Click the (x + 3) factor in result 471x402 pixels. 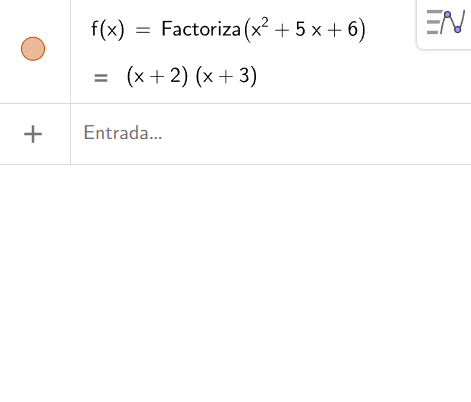(226, 76)
